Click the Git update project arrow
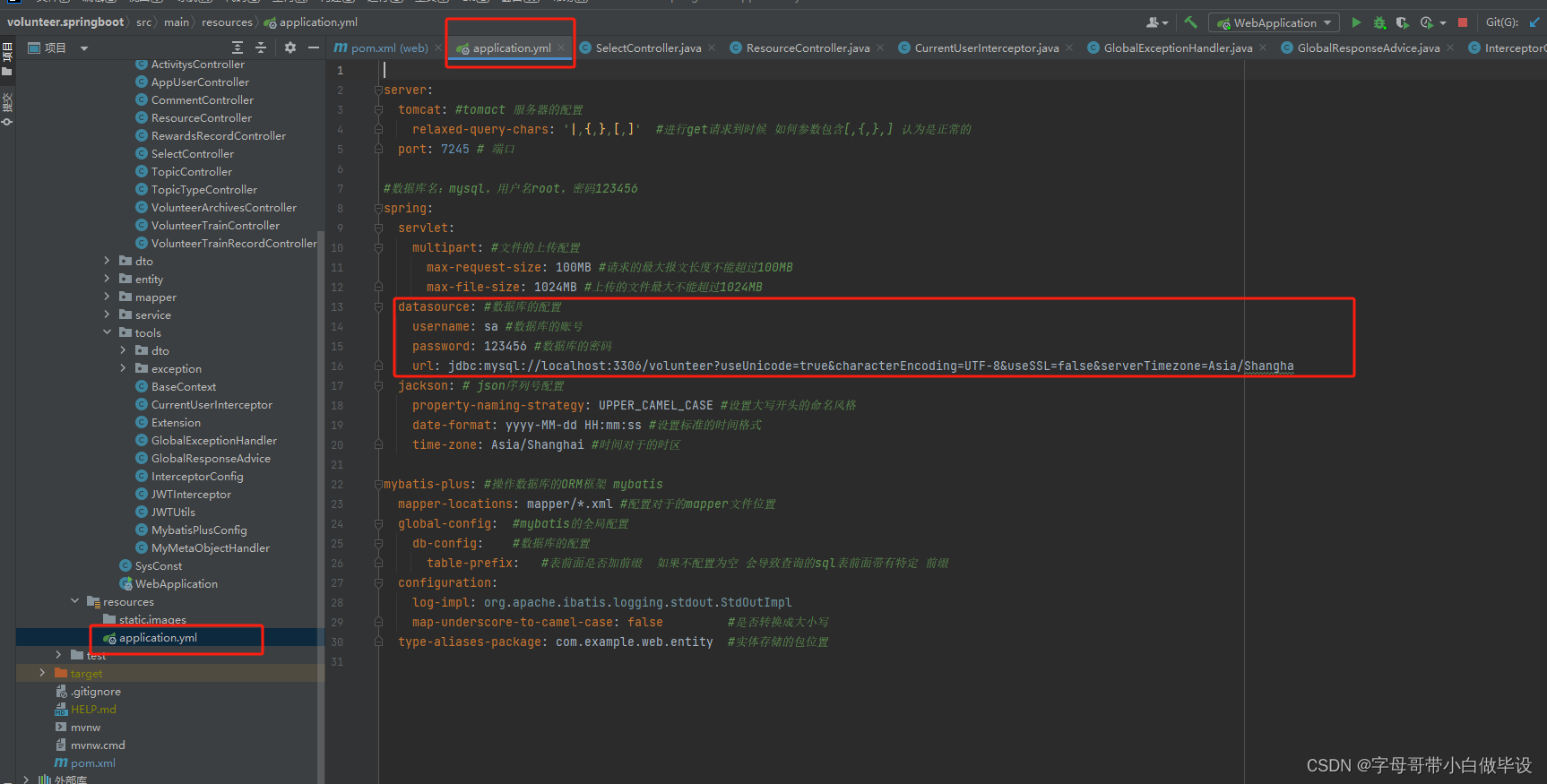 (1534, 22)
